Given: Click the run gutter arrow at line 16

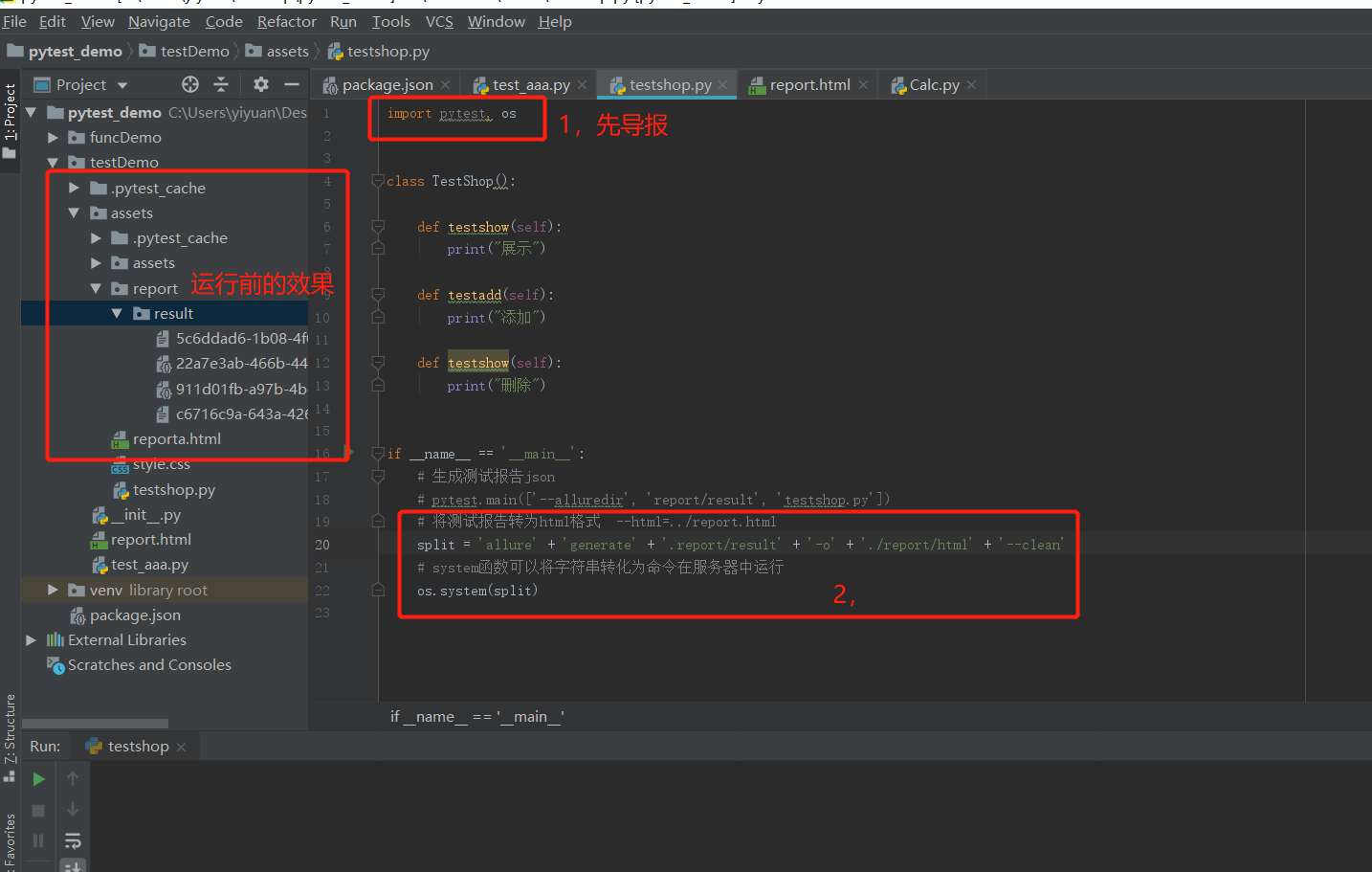Looking at the screenshot, I should click(x=349, y=452).
